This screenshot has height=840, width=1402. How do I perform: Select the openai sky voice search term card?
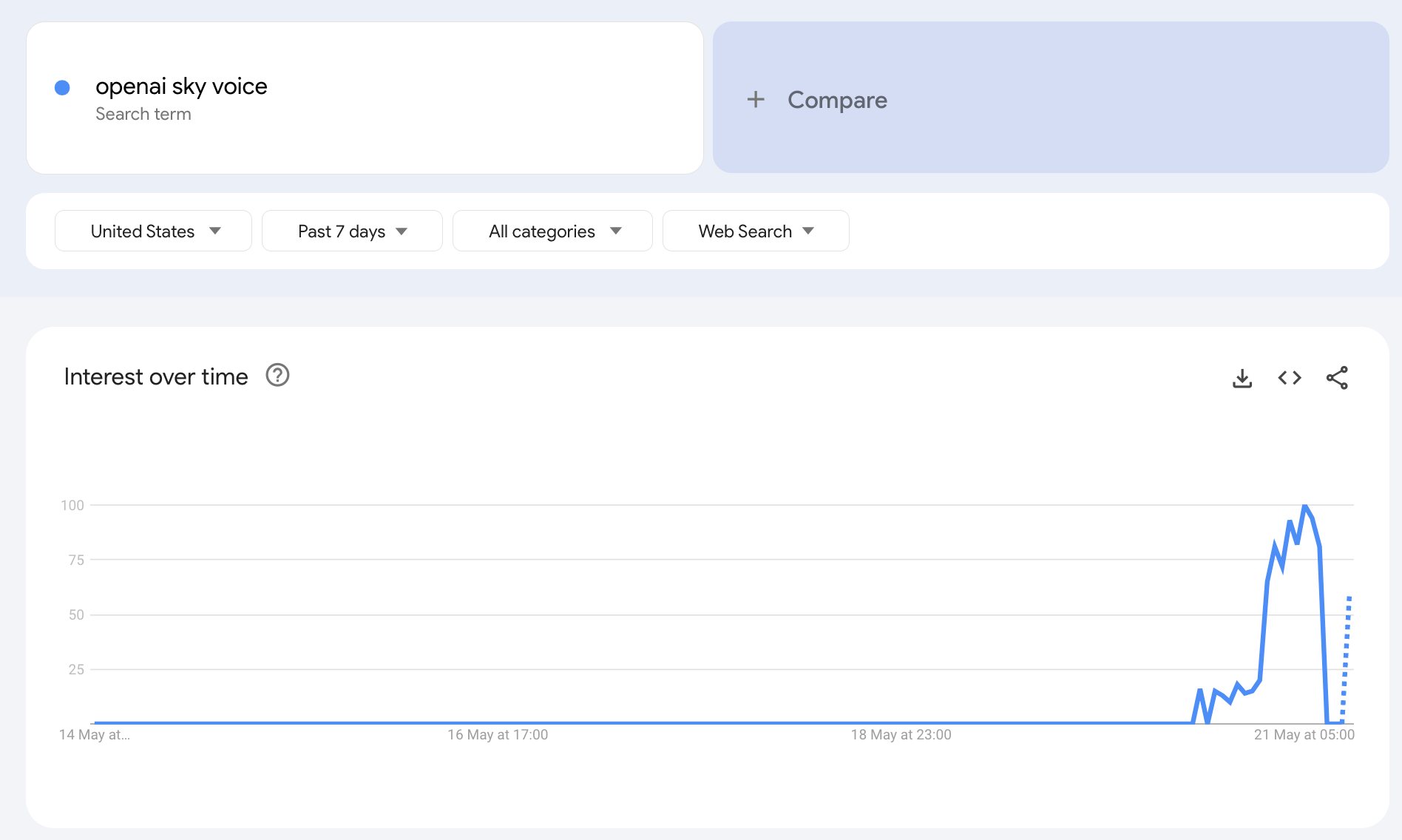365,98
